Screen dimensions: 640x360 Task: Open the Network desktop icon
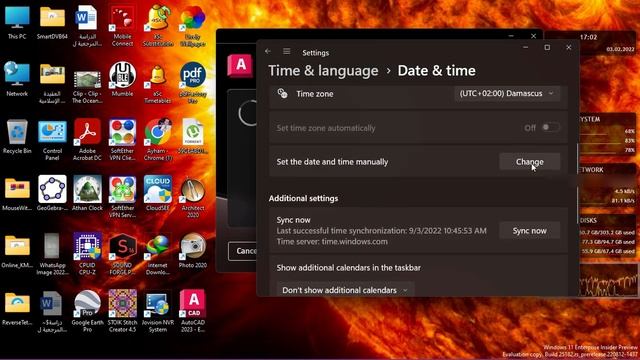[17, 80]
